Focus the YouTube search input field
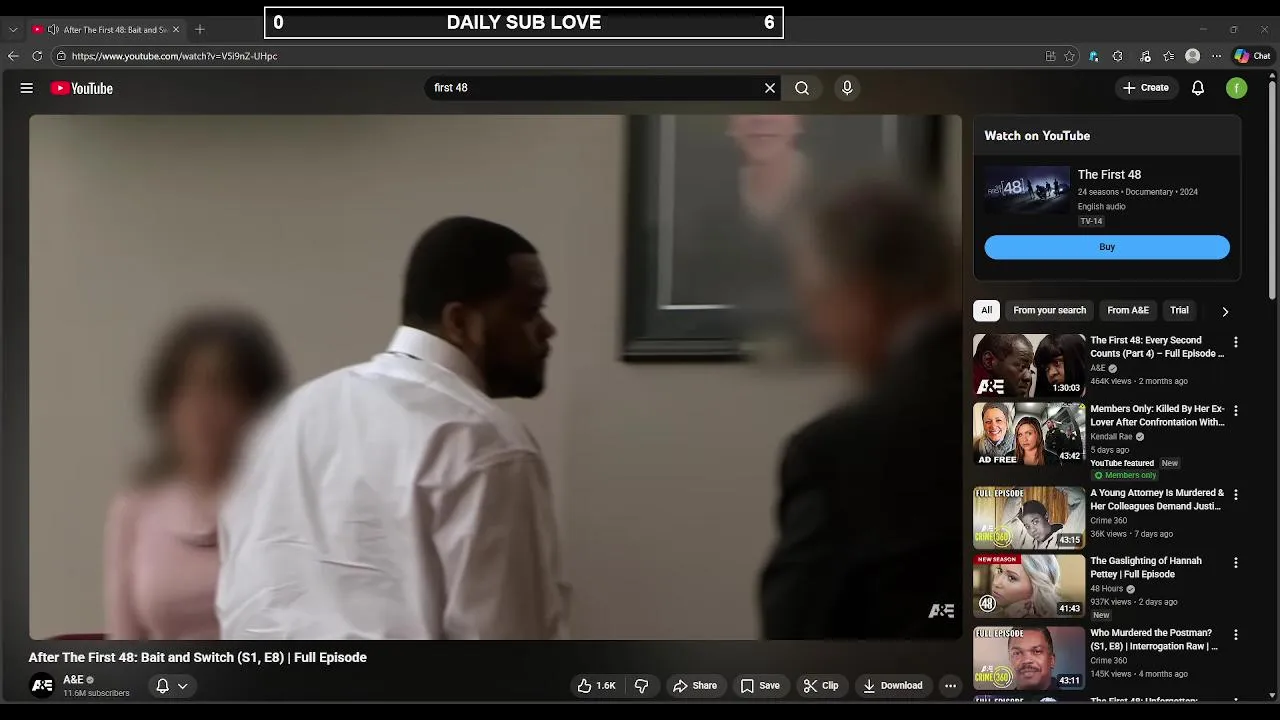Viewport: 1280px width, 720px height. (595, 88)
